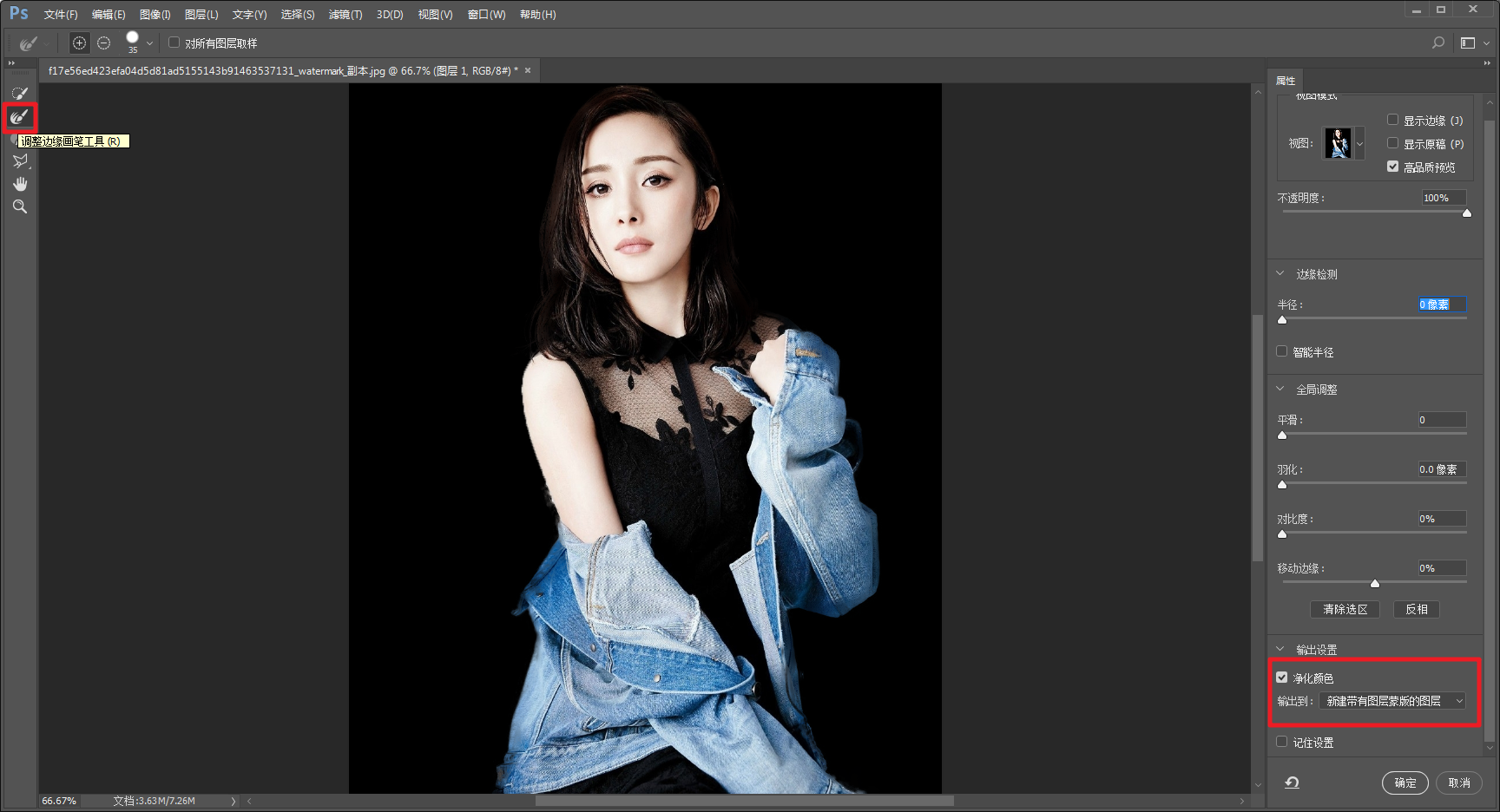1500x812 pixels.
Task: Open the 选择(S) menu
Action: click(x=298, y=15)
